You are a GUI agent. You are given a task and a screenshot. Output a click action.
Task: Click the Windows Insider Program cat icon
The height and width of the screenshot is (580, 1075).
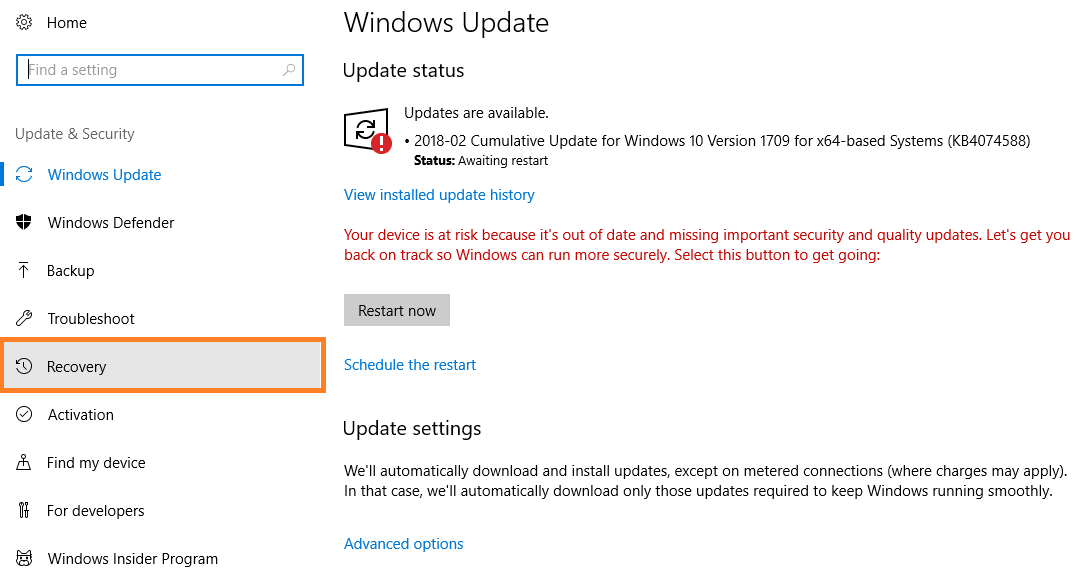25,559
